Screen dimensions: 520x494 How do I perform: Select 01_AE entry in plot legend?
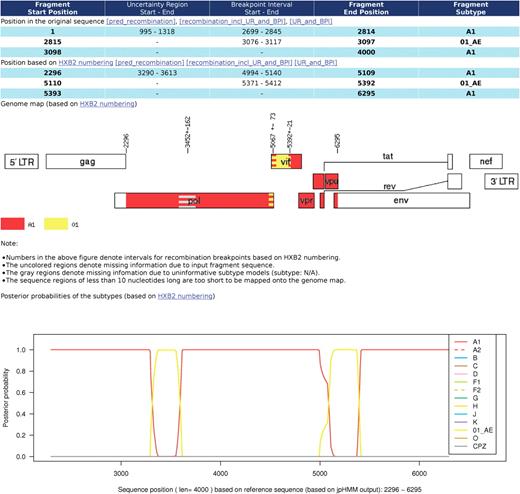pyautogui.click(x=473, y=430)
